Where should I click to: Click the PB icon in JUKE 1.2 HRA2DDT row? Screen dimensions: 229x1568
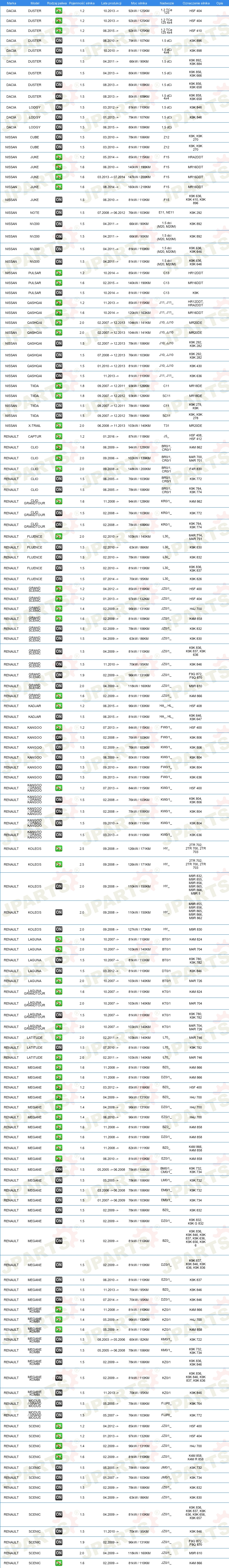pos(59,157)
